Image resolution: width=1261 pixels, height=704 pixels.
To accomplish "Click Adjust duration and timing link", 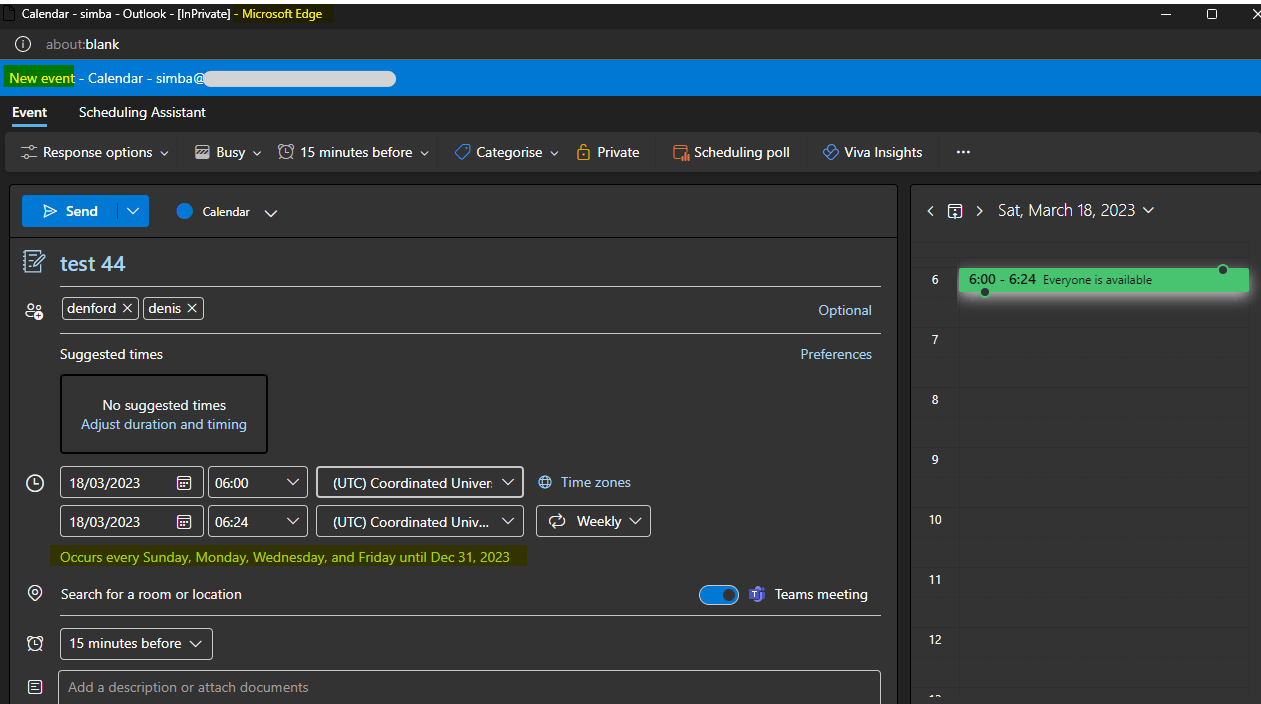I will click(x=164, y=424).
